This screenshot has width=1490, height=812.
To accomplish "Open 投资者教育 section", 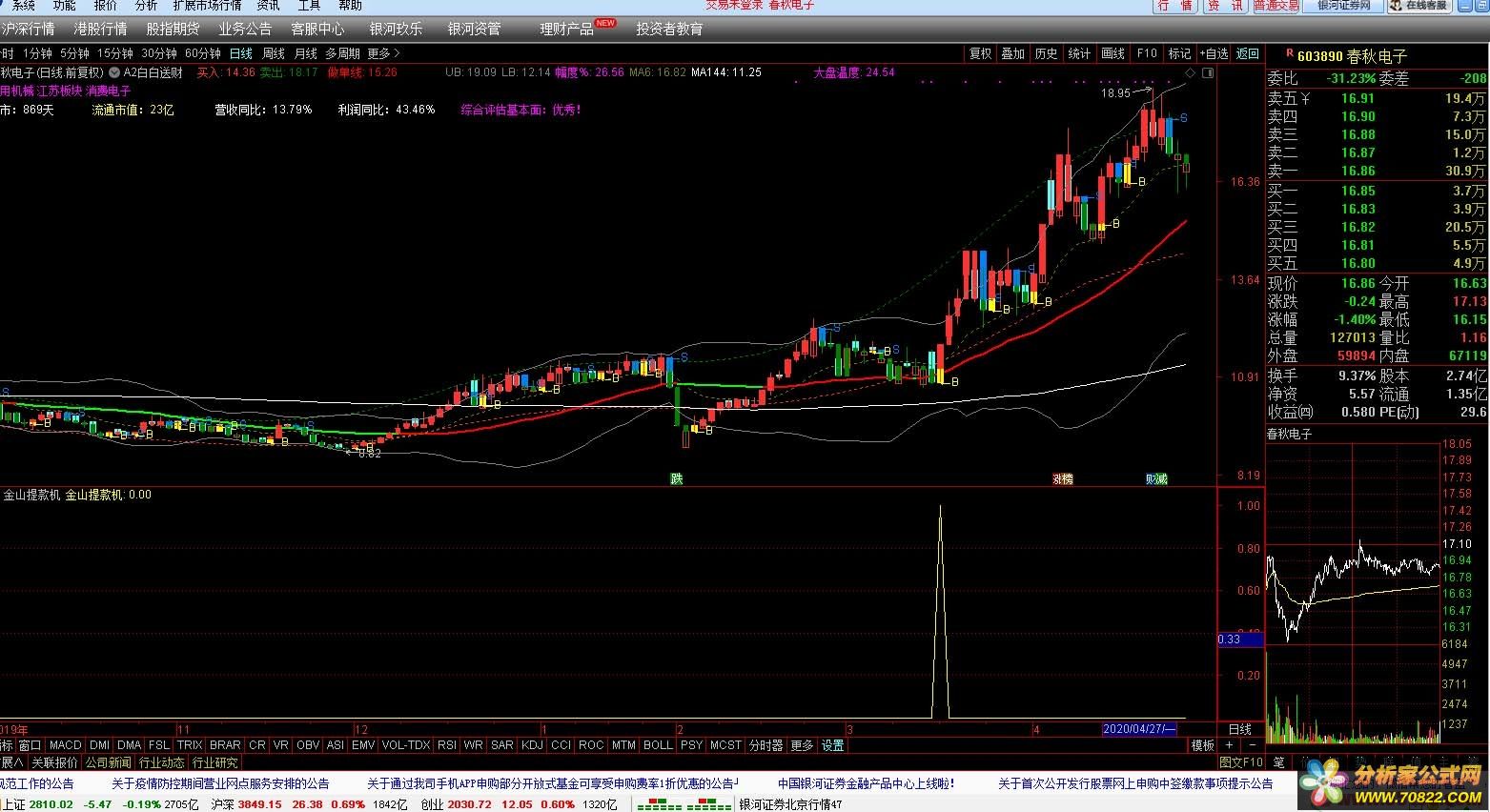I will 669,29.
